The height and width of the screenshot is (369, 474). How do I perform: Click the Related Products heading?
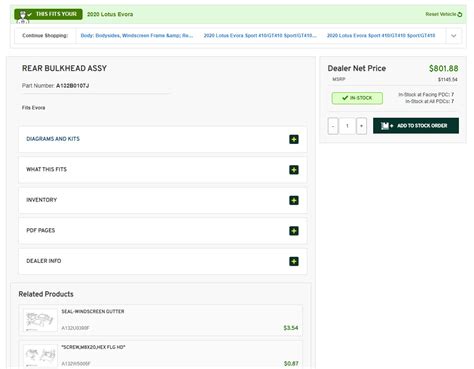click(x=46, y=294)
